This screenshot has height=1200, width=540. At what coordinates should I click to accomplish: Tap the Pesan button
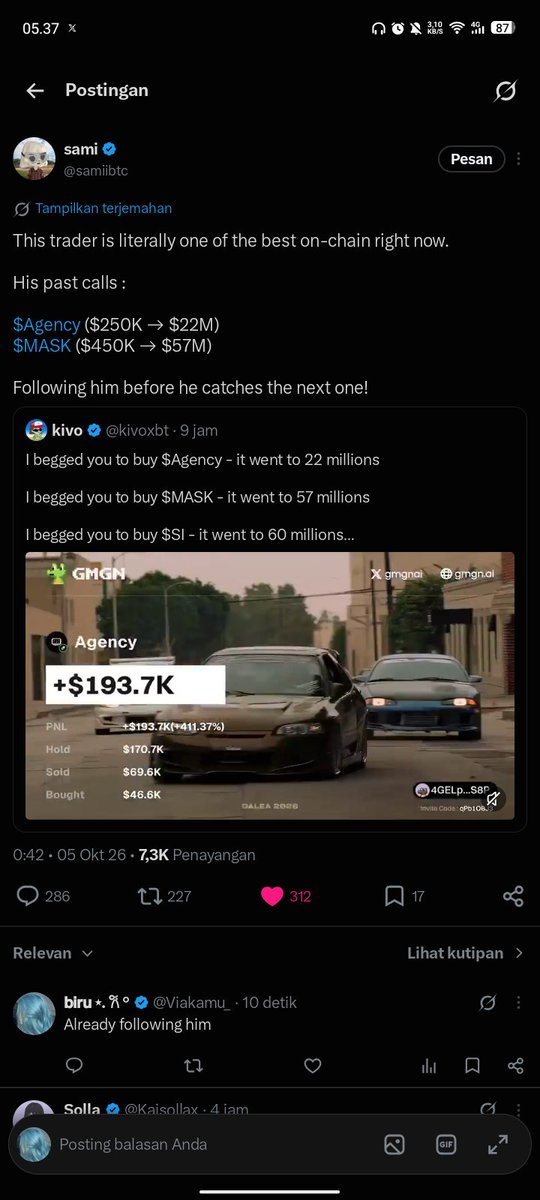[x=471, y=159]
